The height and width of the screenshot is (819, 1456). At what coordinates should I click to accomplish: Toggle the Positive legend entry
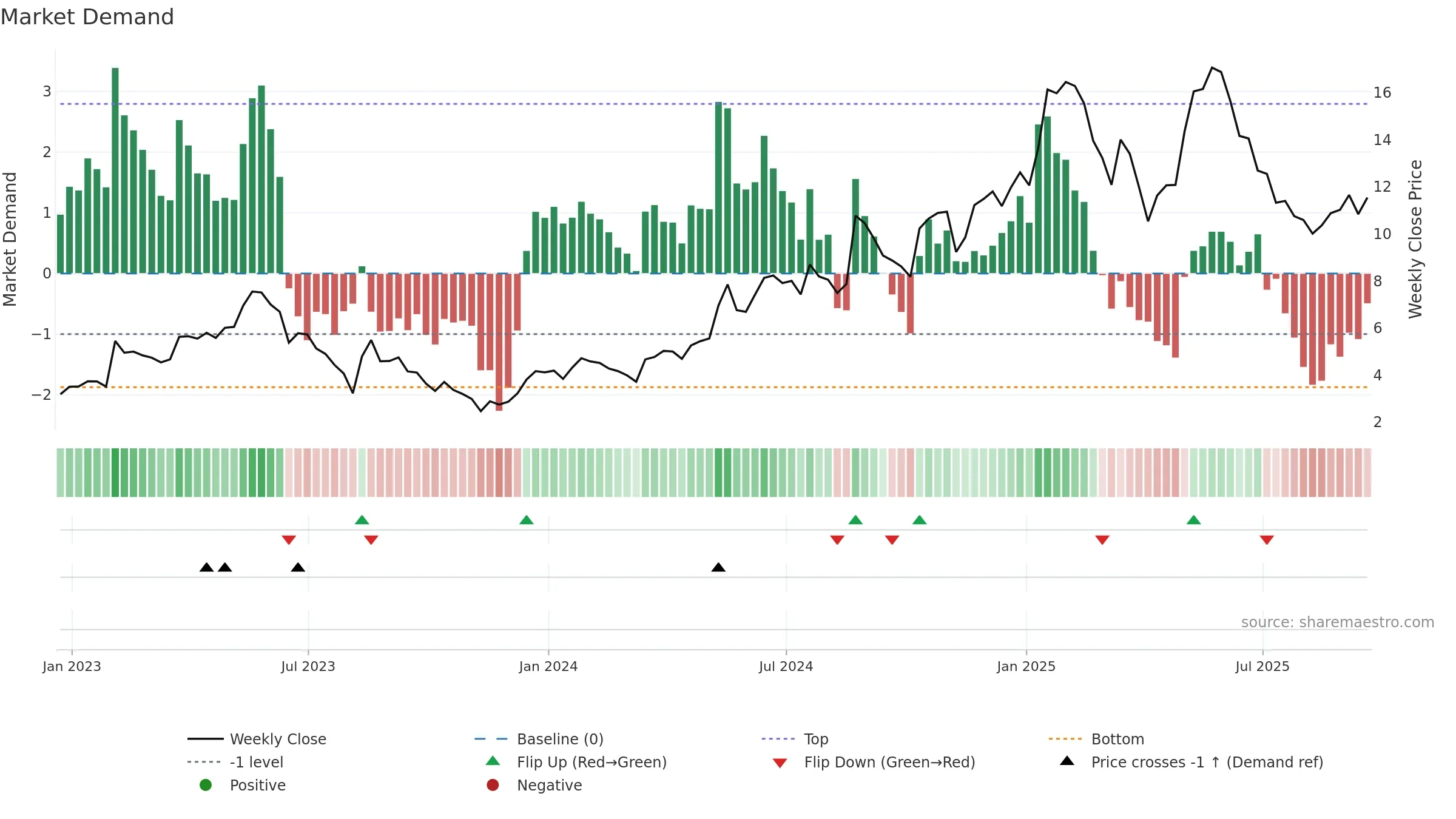tap(243, 785)
